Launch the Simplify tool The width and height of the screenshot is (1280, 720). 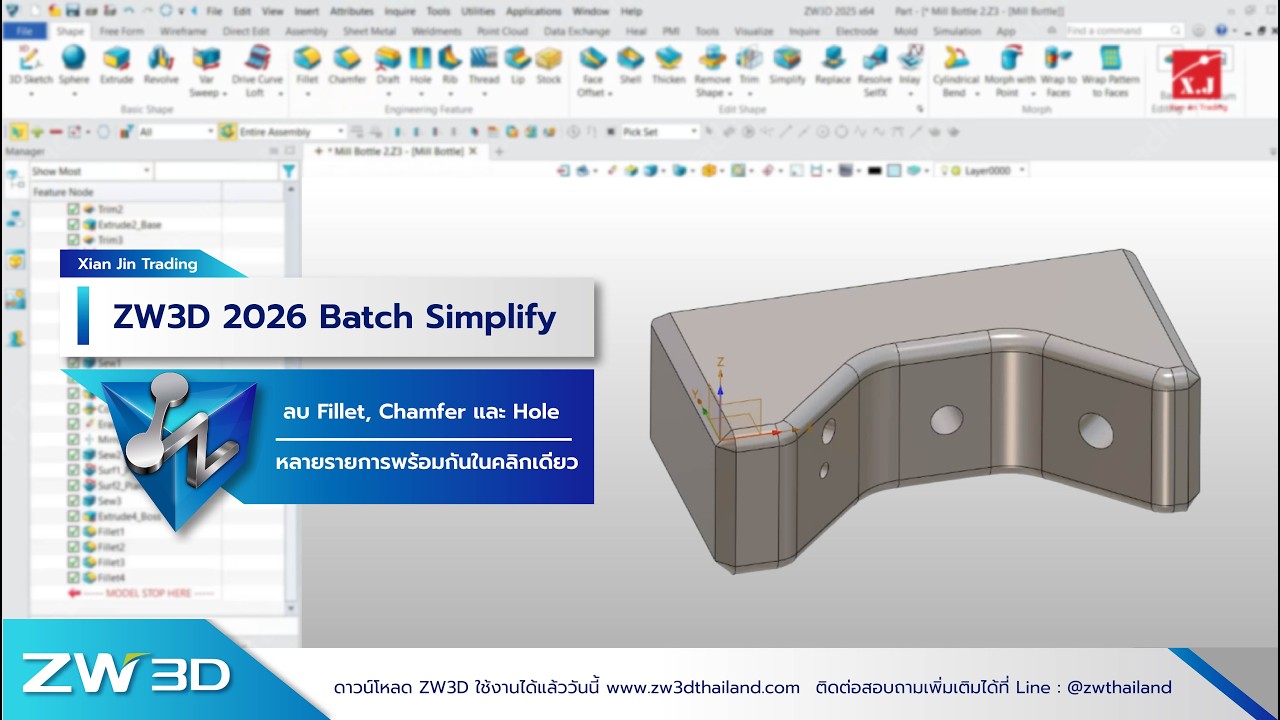788,66
